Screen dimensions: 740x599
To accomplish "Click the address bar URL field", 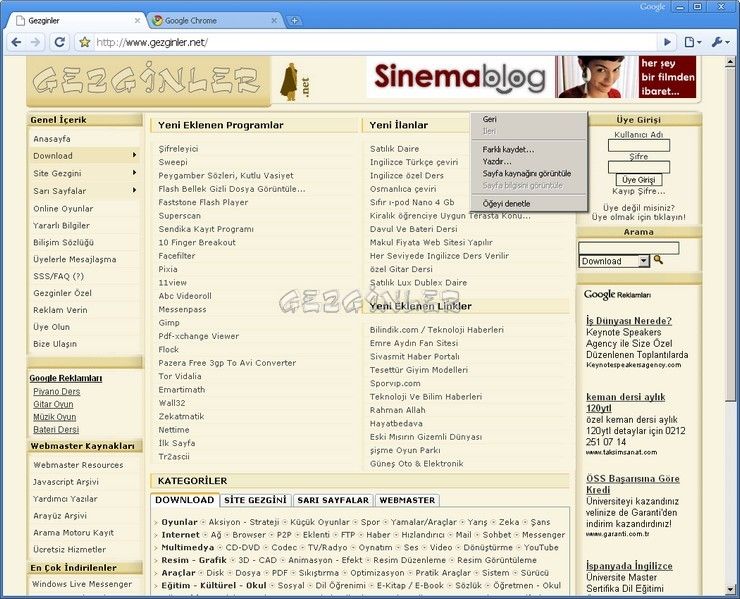I will [373, 42].
